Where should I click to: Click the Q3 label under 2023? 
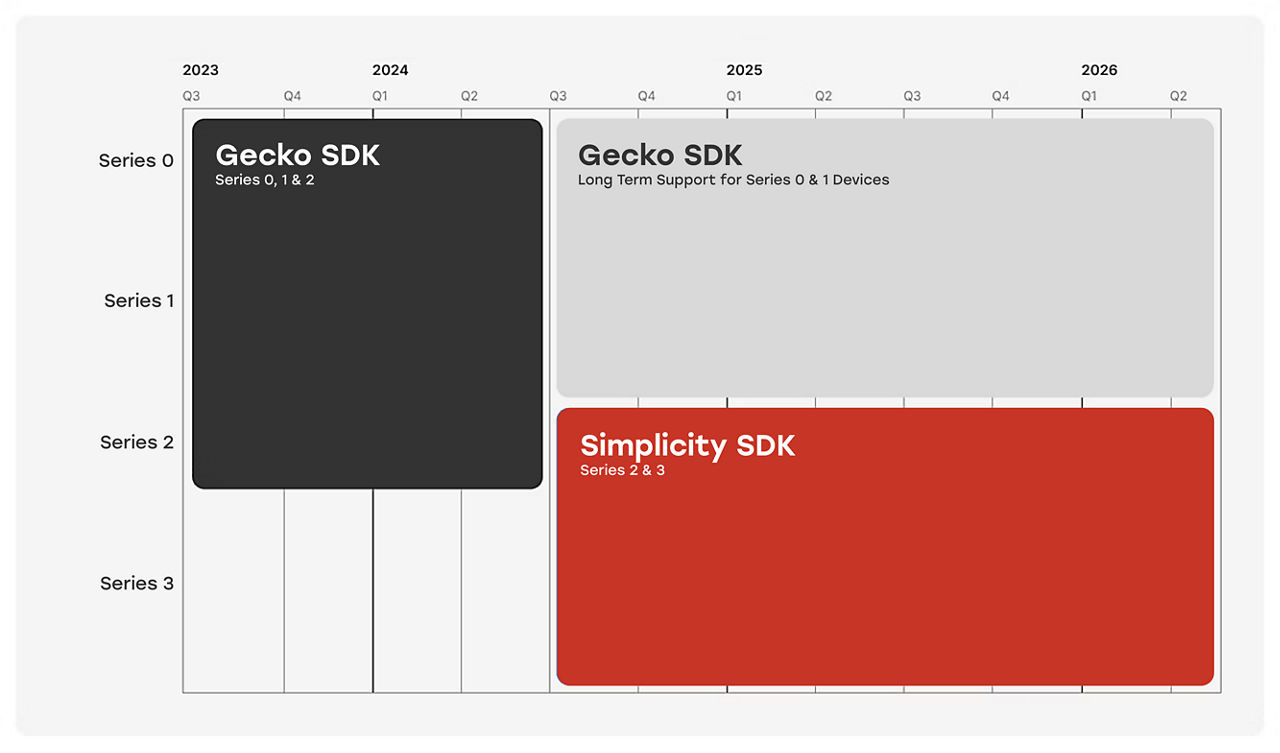click(191, 96)
